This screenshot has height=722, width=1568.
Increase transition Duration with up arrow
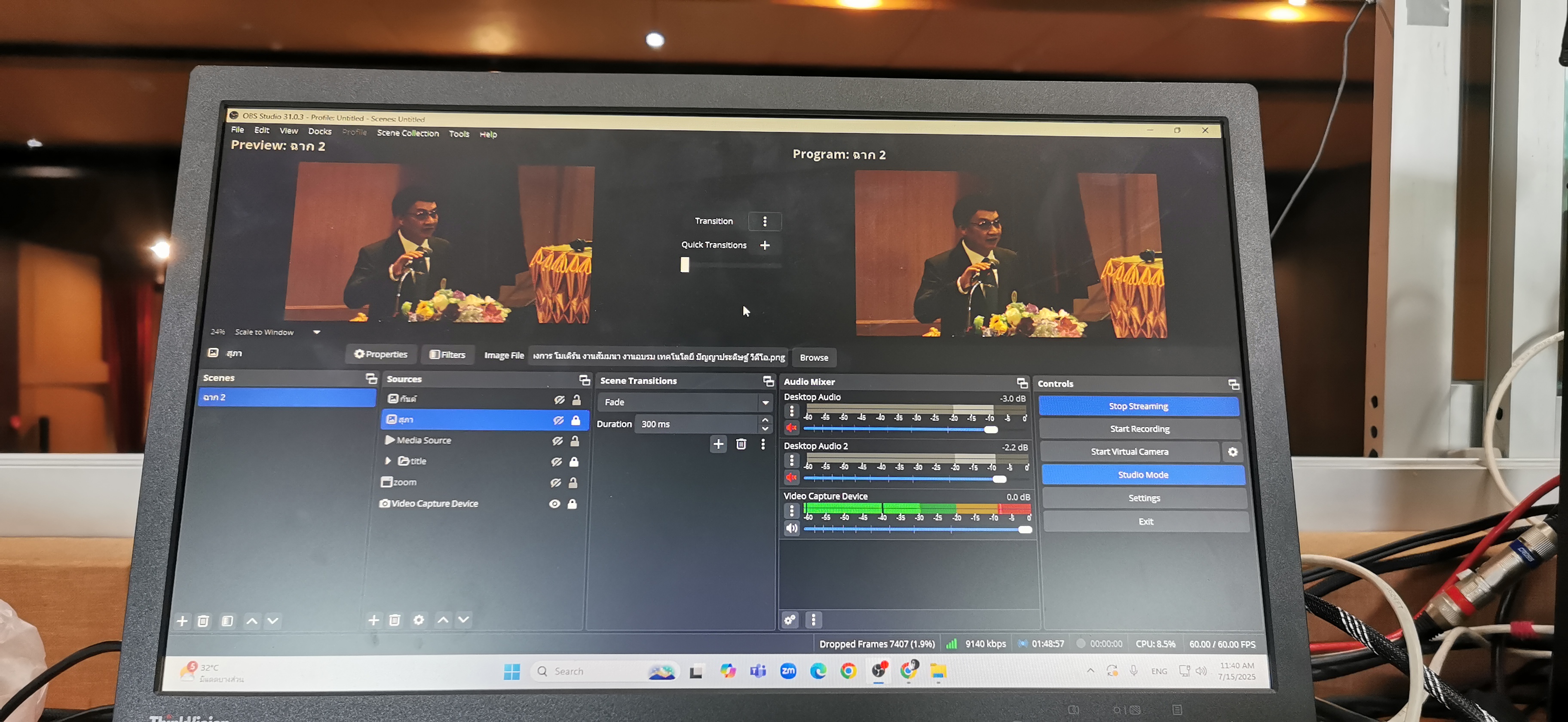(x=765, y=420)
